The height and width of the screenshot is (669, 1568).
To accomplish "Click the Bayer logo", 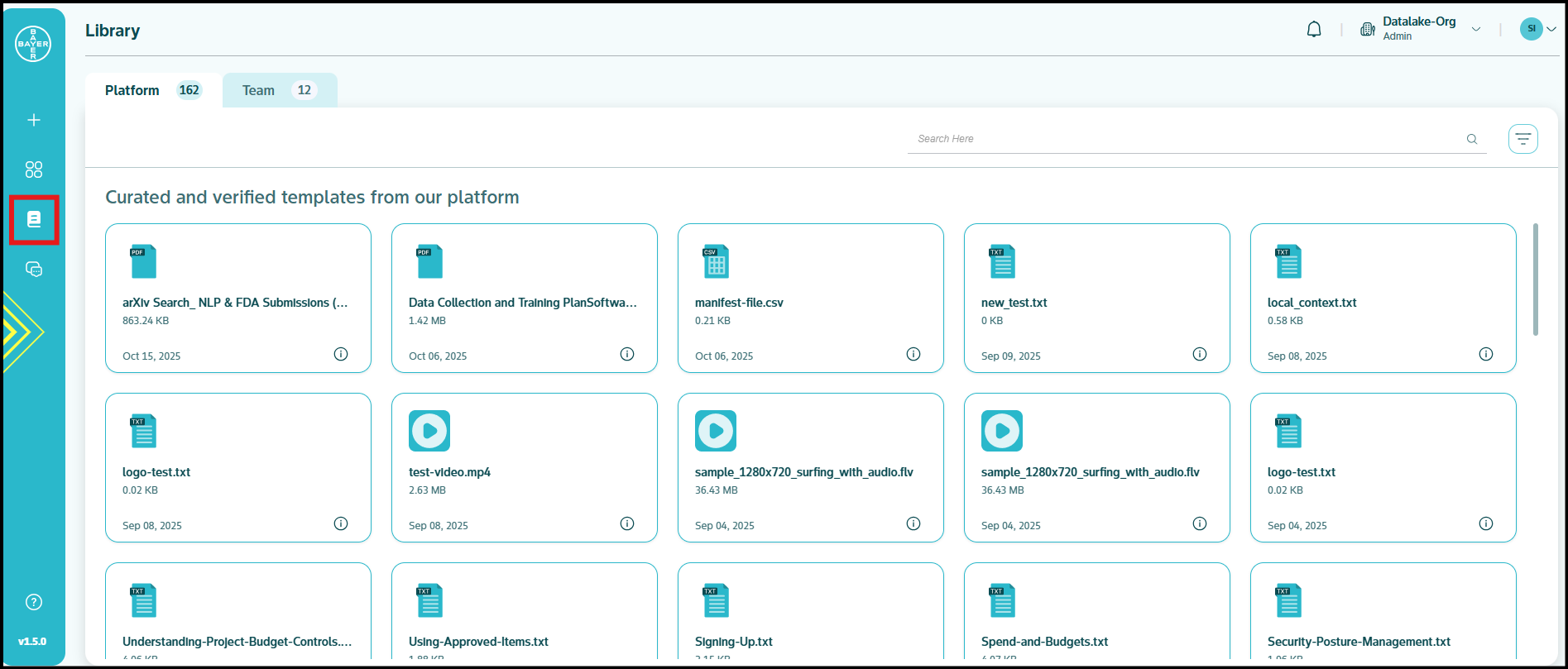I will click(33, 44).
